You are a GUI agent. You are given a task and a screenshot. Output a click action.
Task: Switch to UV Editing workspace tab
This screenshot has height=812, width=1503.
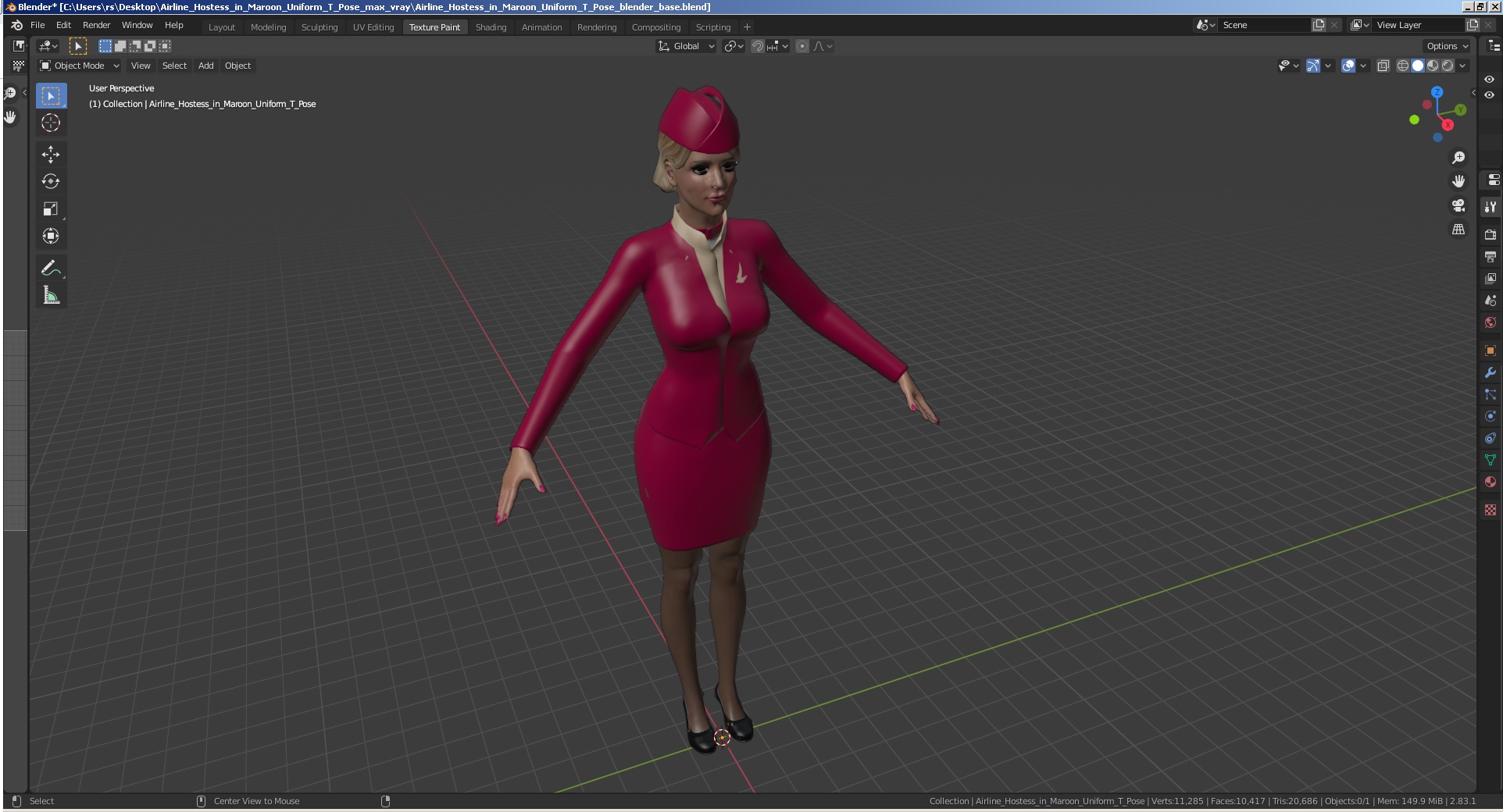(373, 27)
